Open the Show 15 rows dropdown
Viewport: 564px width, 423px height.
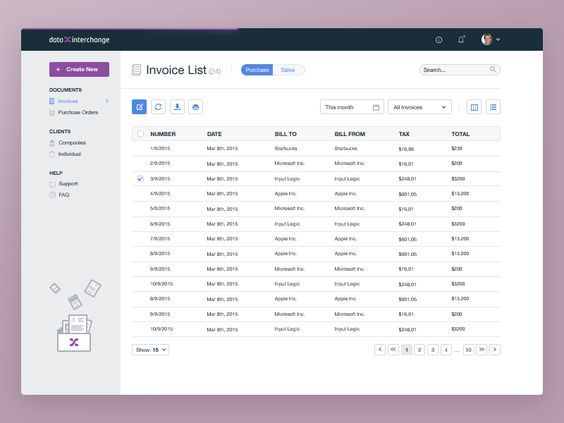click(150, 350)
